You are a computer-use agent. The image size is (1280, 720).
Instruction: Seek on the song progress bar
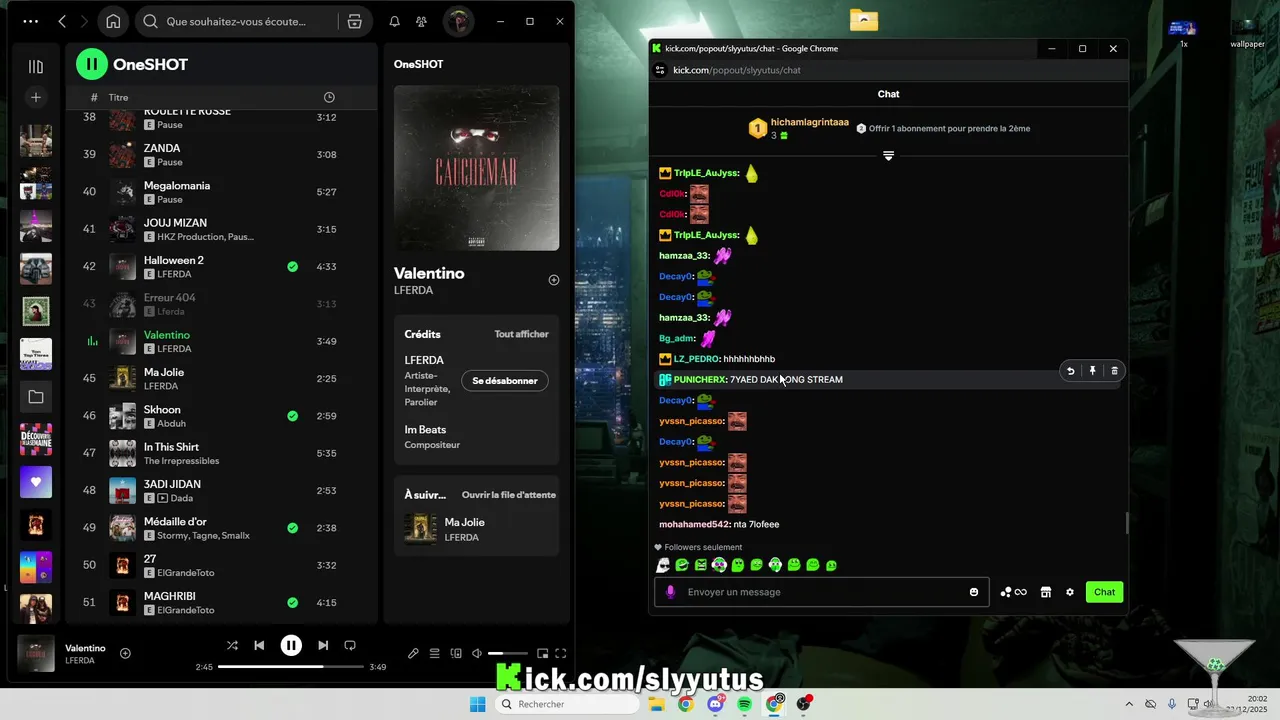pos(291,667)
